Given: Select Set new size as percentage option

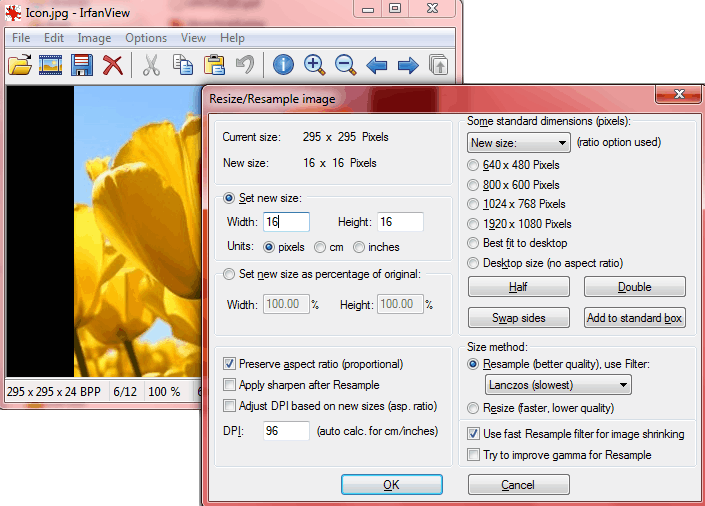Looking at the screenshot, I should pos(229,274).
